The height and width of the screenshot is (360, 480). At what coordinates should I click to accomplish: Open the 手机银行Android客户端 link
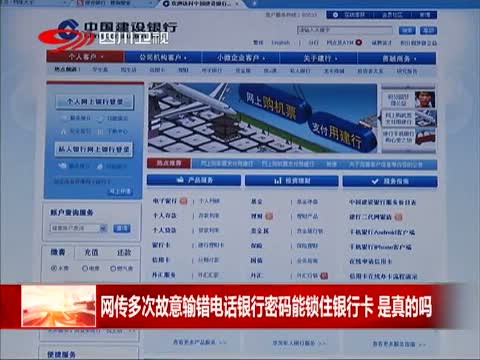(382, 232)
